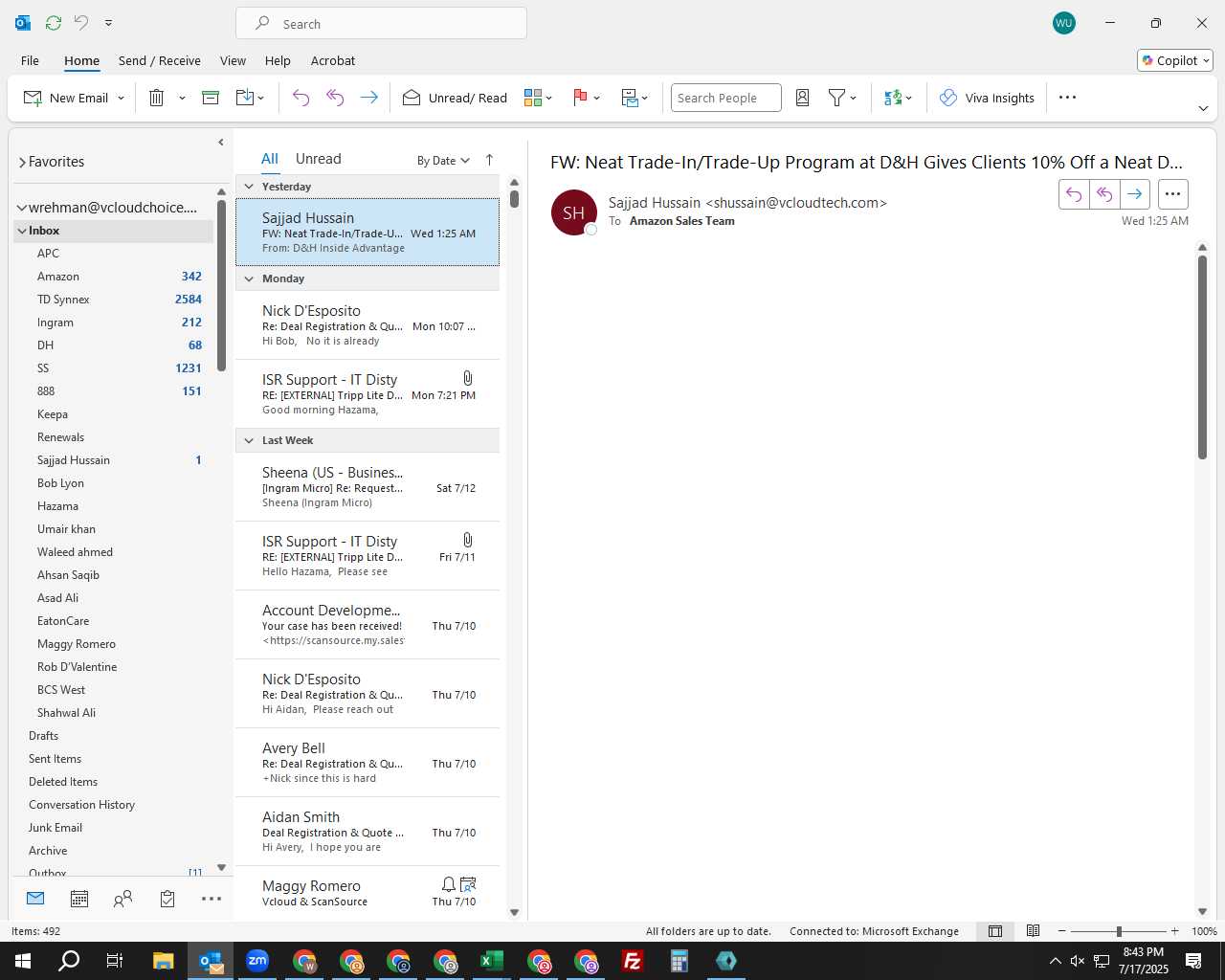Reply All from reading pane header
Screen dimensions: 1225x980
coord(1104,194)
